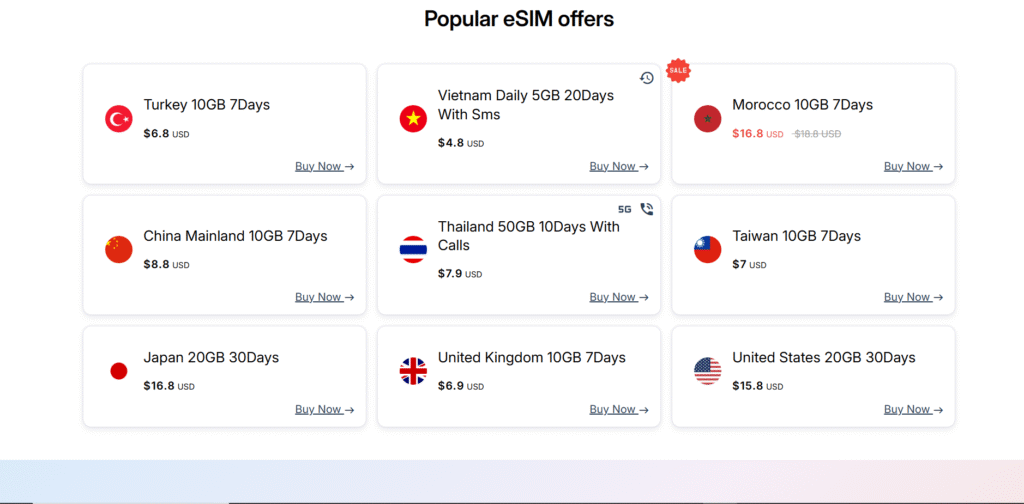Buy Now for China Mainland eSIM
1024x504 pixels.
click(x=325, y=297)
